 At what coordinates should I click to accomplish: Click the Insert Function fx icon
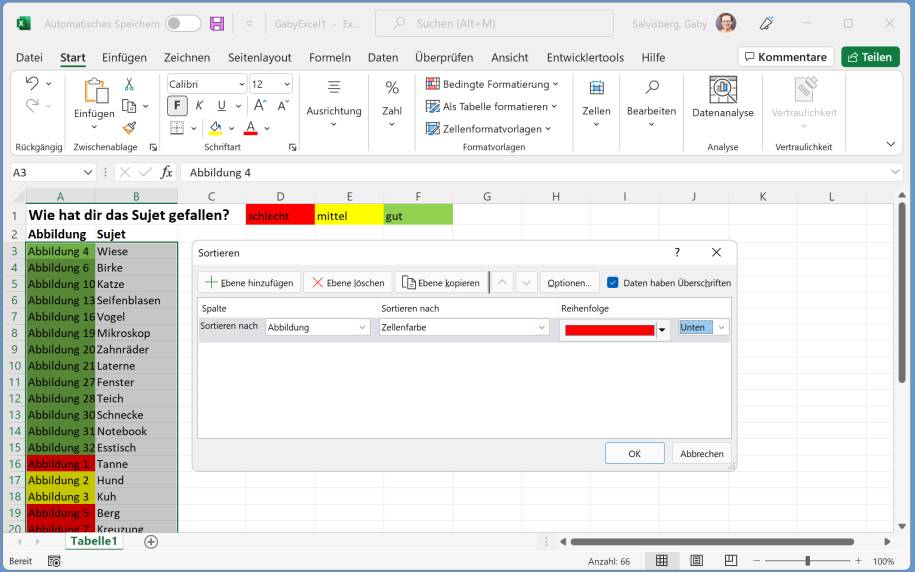click(167, 172)
